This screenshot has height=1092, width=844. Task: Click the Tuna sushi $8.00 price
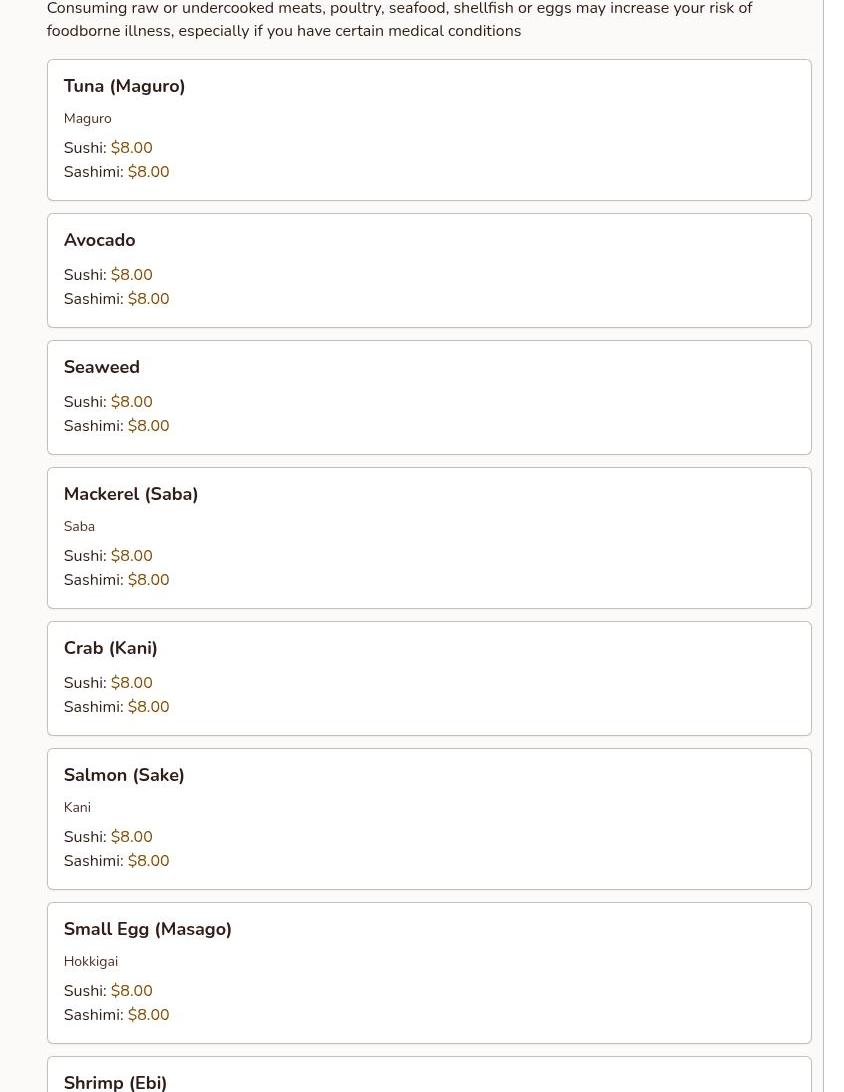click(131, 148)
